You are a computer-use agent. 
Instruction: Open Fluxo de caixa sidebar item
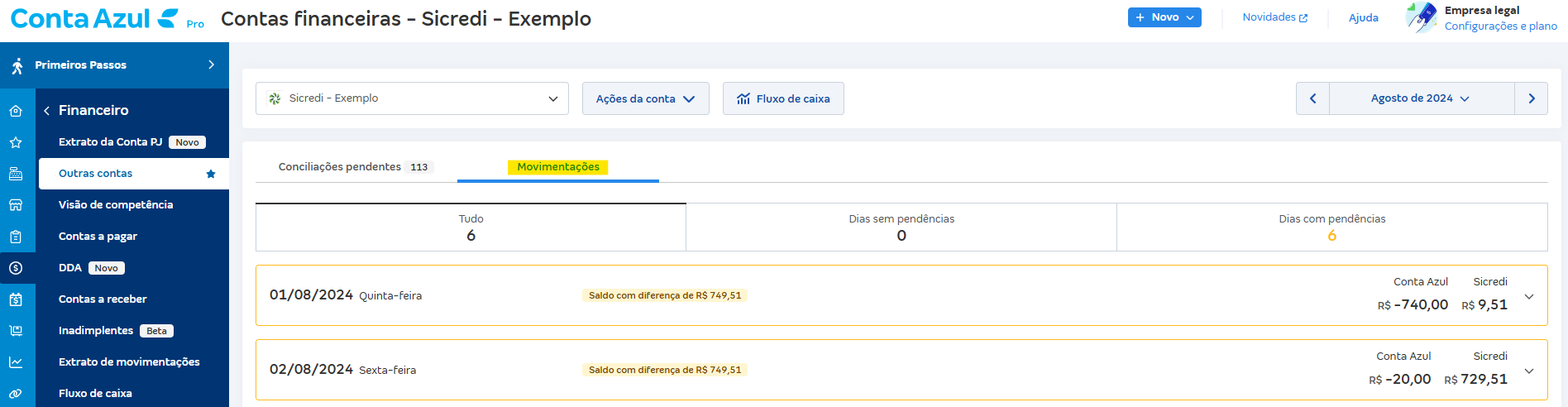pos(133,394)
